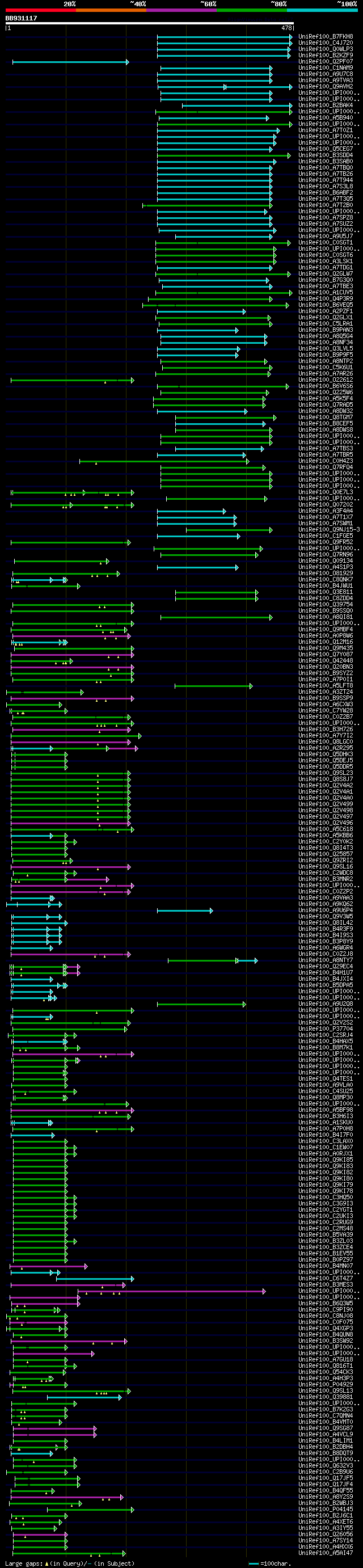Click the red 20% identity legend segment
The height and width of the screenshot is (1568, 363).
coord(41,10)
